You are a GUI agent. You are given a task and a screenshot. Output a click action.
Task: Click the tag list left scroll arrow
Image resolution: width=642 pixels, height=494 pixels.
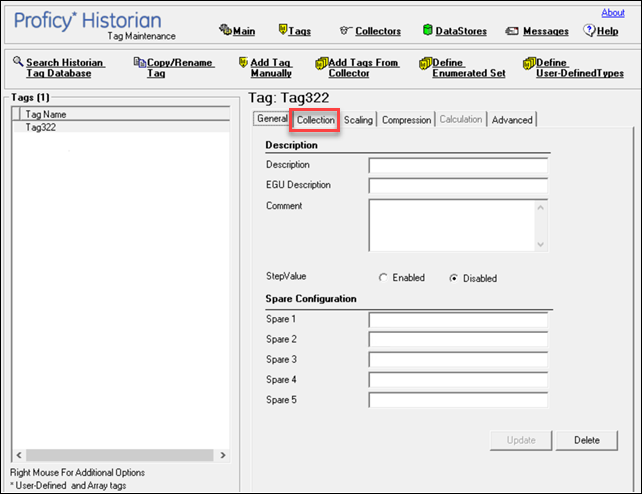tap(19, 455)
